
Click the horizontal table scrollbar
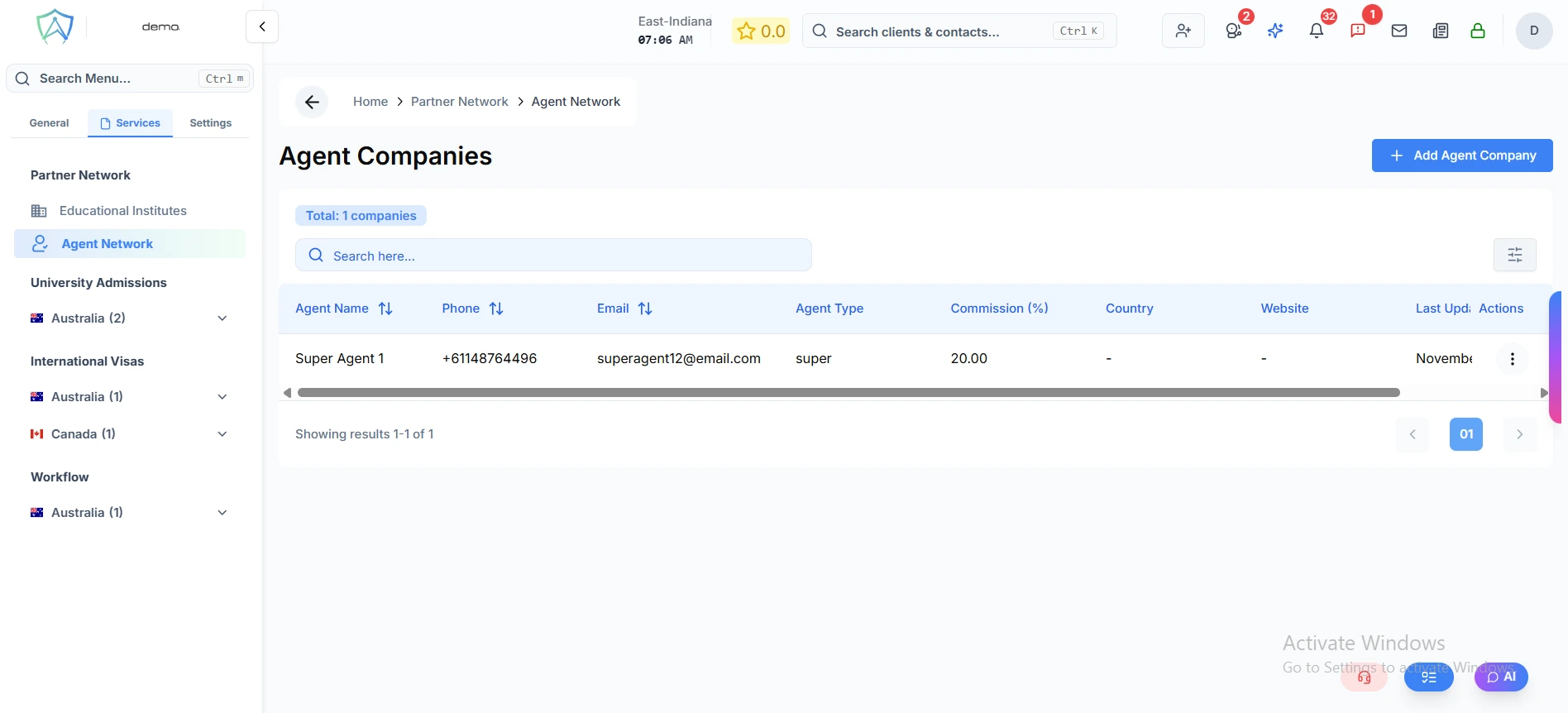coord(848,393)
